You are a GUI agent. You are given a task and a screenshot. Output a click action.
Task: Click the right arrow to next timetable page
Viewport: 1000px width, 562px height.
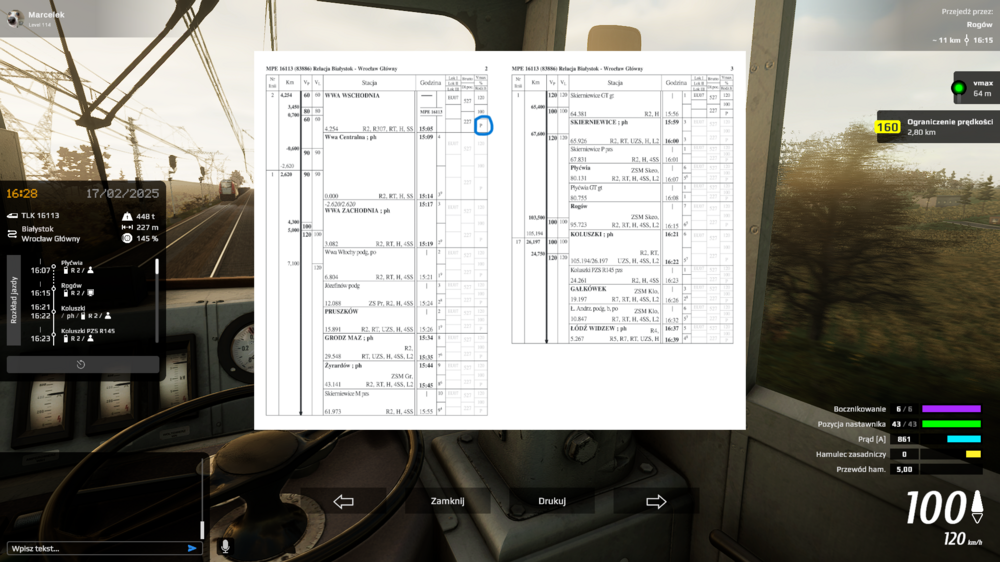point(657,502)
